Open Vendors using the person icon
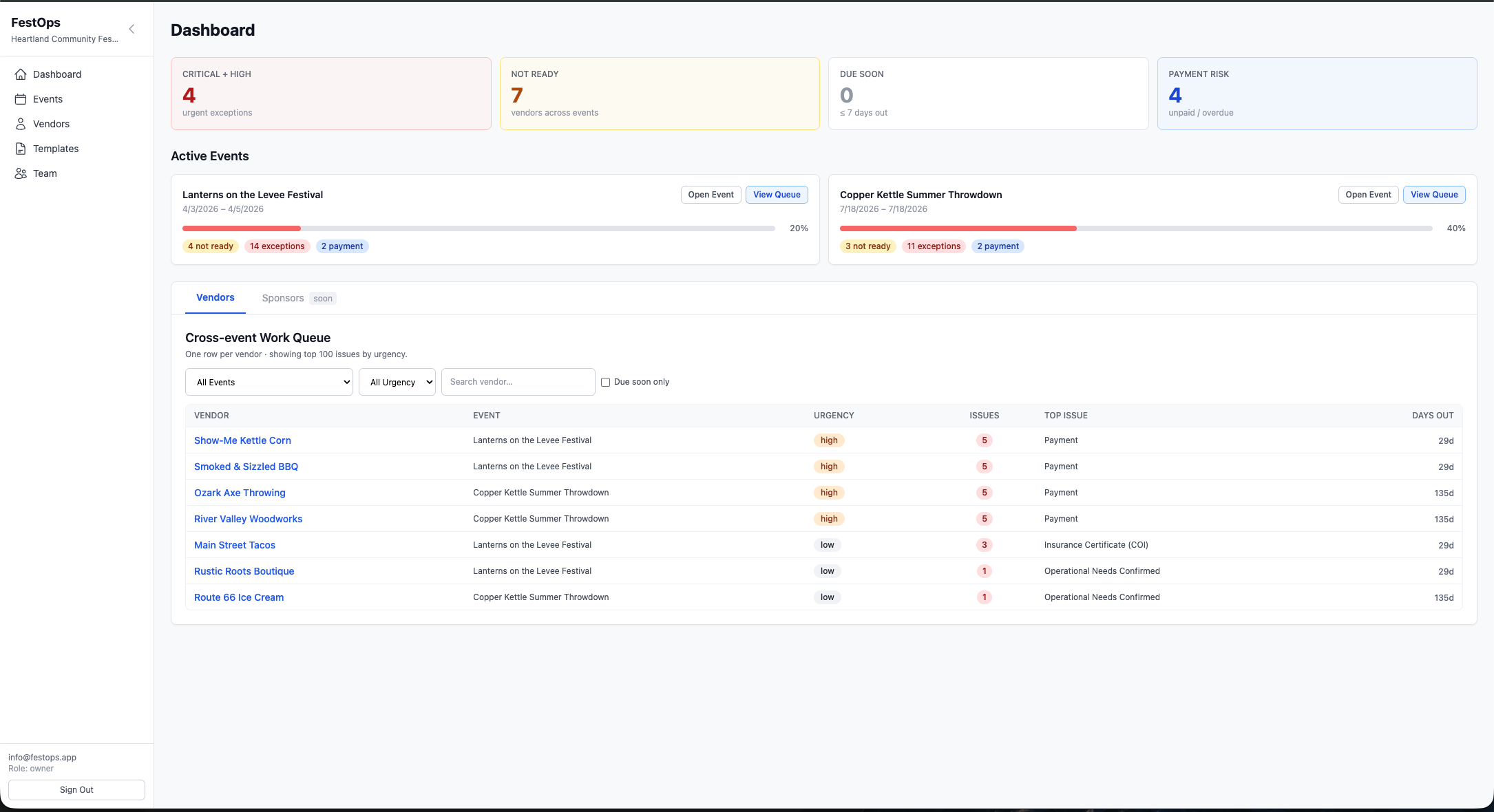The width and height of the screenshot is (1494, 812). [x=21, y=124]
